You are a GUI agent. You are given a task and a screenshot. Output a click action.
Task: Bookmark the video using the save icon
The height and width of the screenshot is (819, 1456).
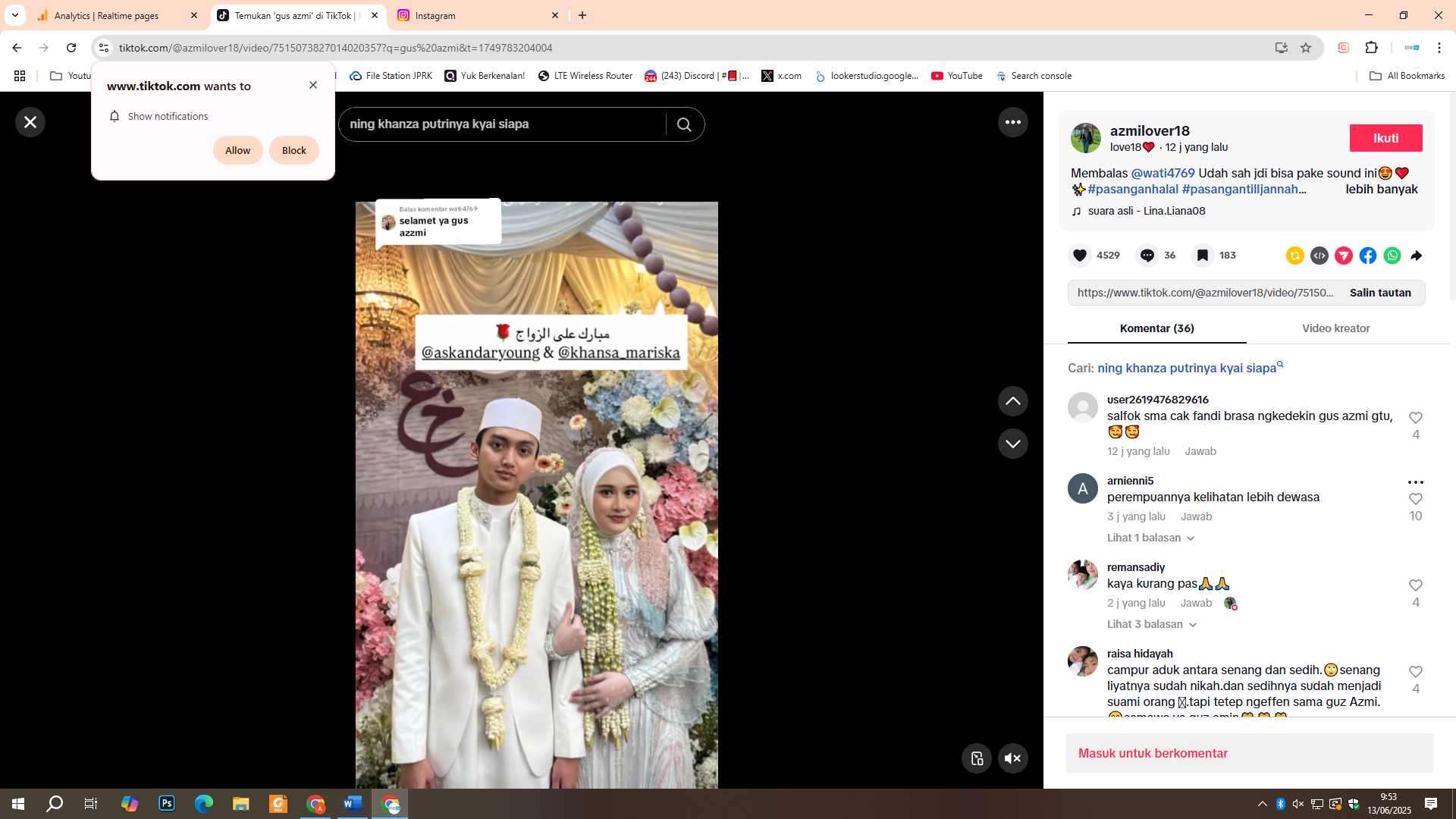point(1202,256)
